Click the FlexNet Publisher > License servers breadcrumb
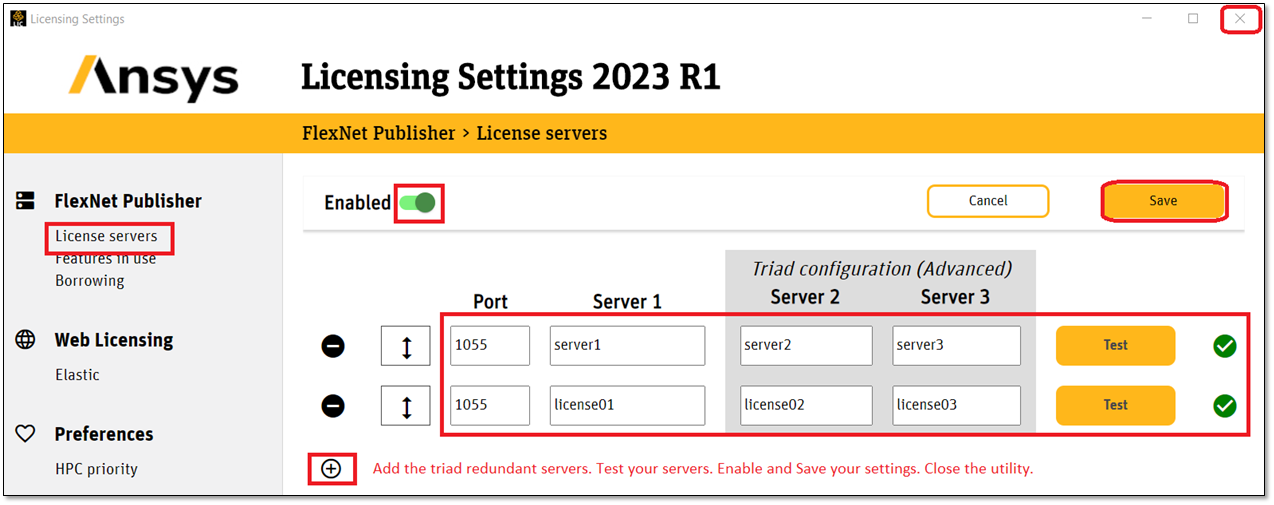The image size is (1274, 505). 454,133
